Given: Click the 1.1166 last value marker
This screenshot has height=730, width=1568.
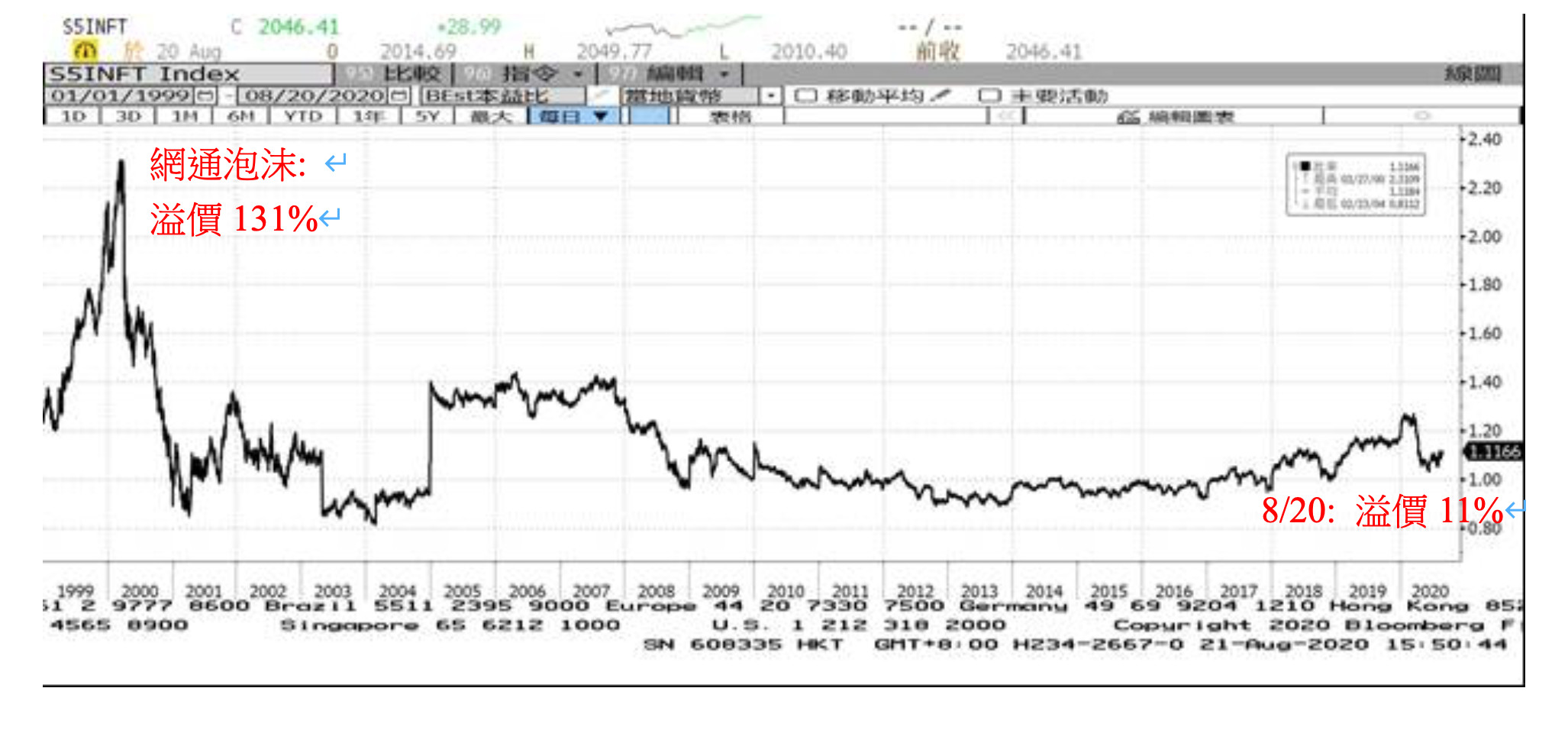Looking at the screenshot, I should coord(1494,452).
